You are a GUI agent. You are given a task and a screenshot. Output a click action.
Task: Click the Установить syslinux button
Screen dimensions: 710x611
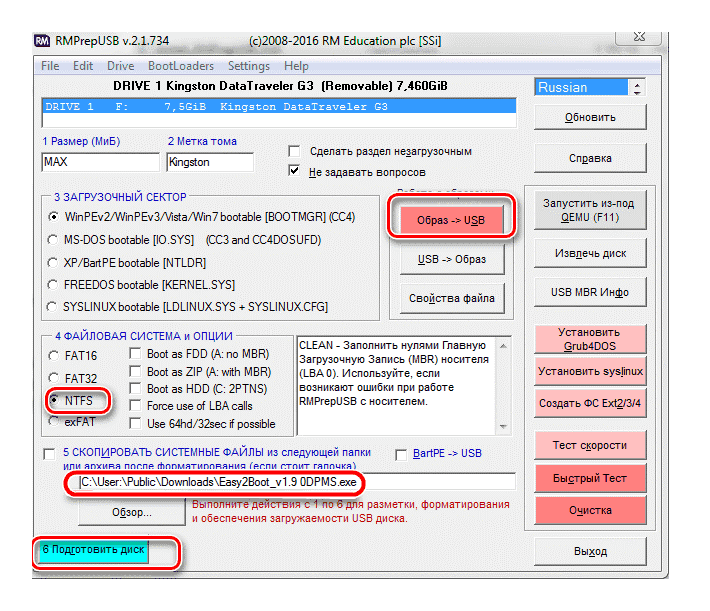590,371
